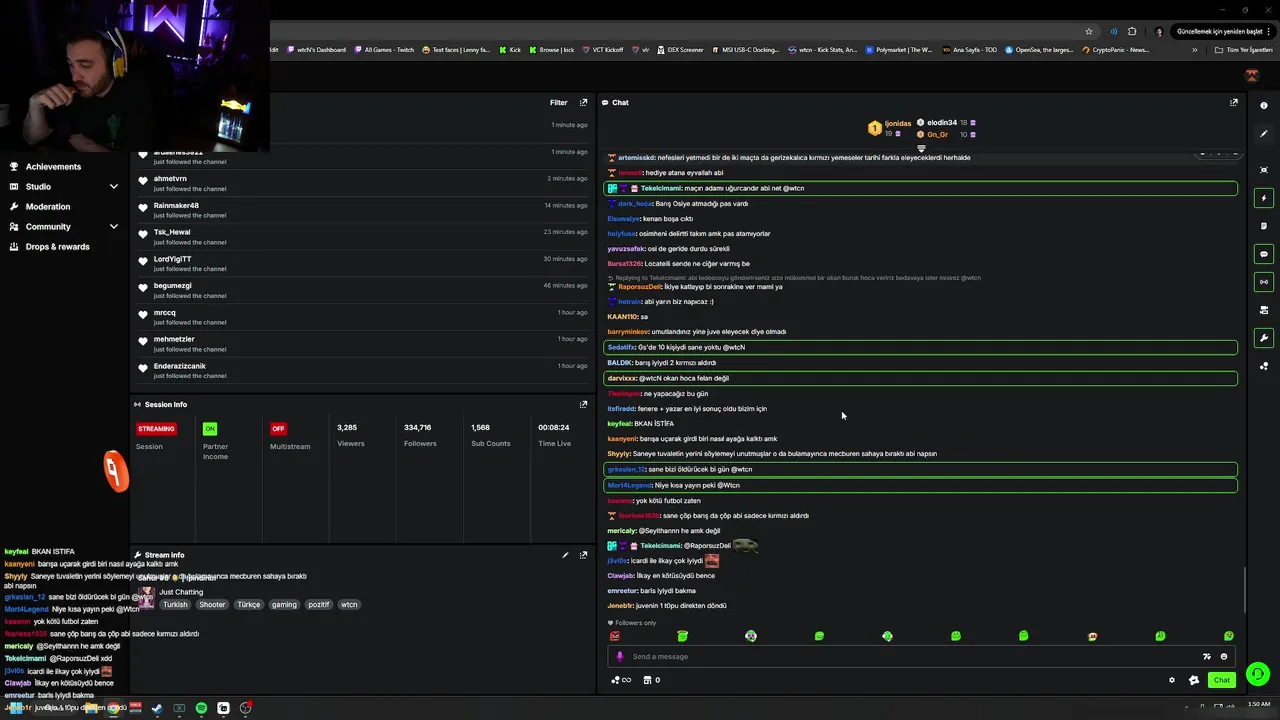Click the green Chat send button

coord(1221,680)
